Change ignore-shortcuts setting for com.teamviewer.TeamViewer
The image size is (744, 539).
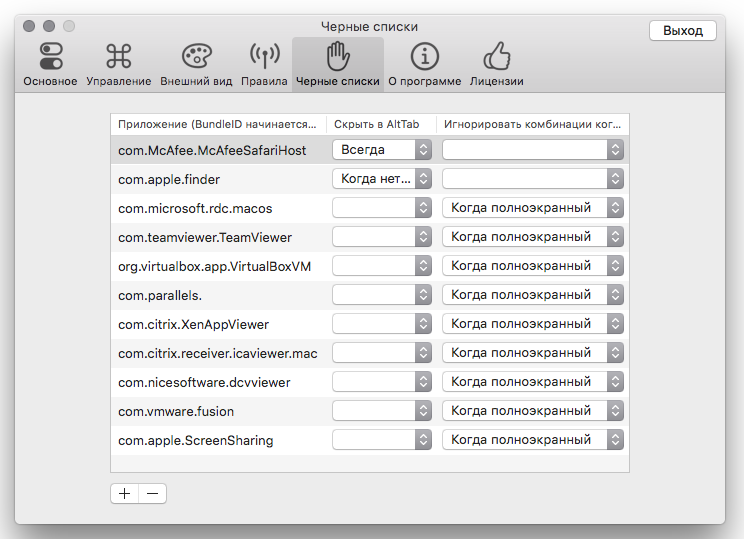pos(533,237)
